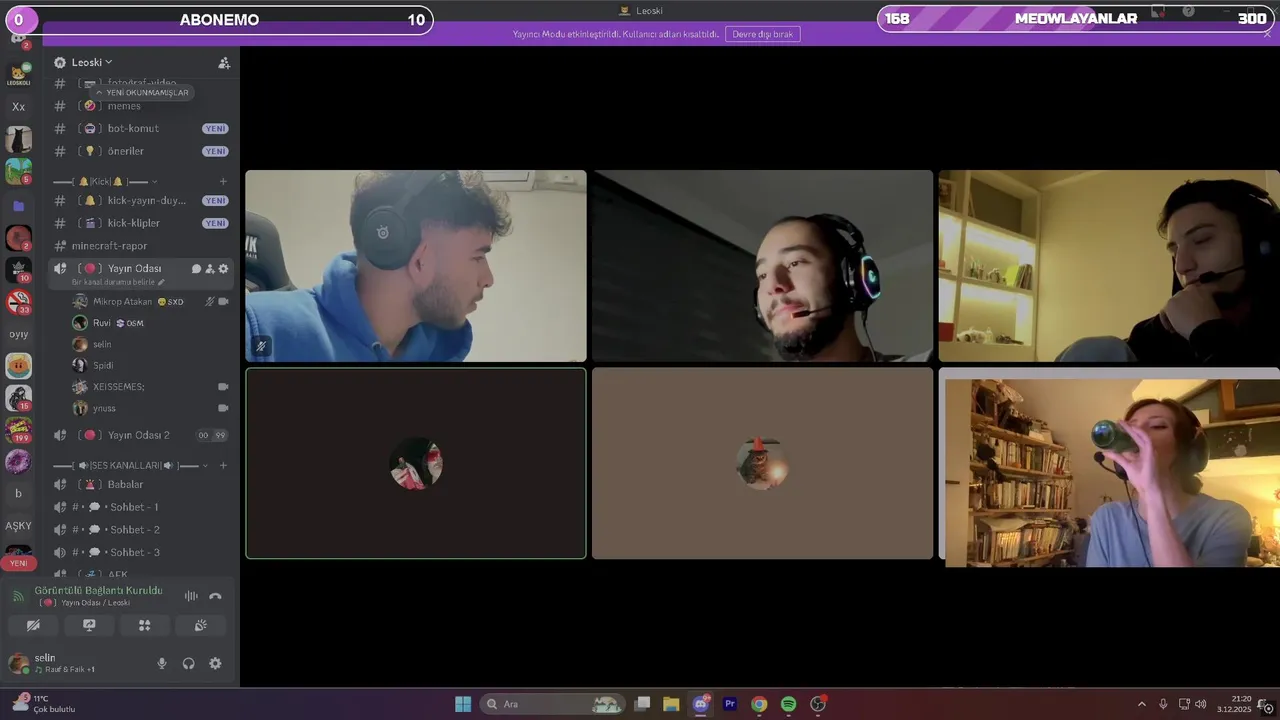1280x720 pixels.
Task: Join the Babalar voice channel
Action: pyautogui.click(x=143, y=484)
